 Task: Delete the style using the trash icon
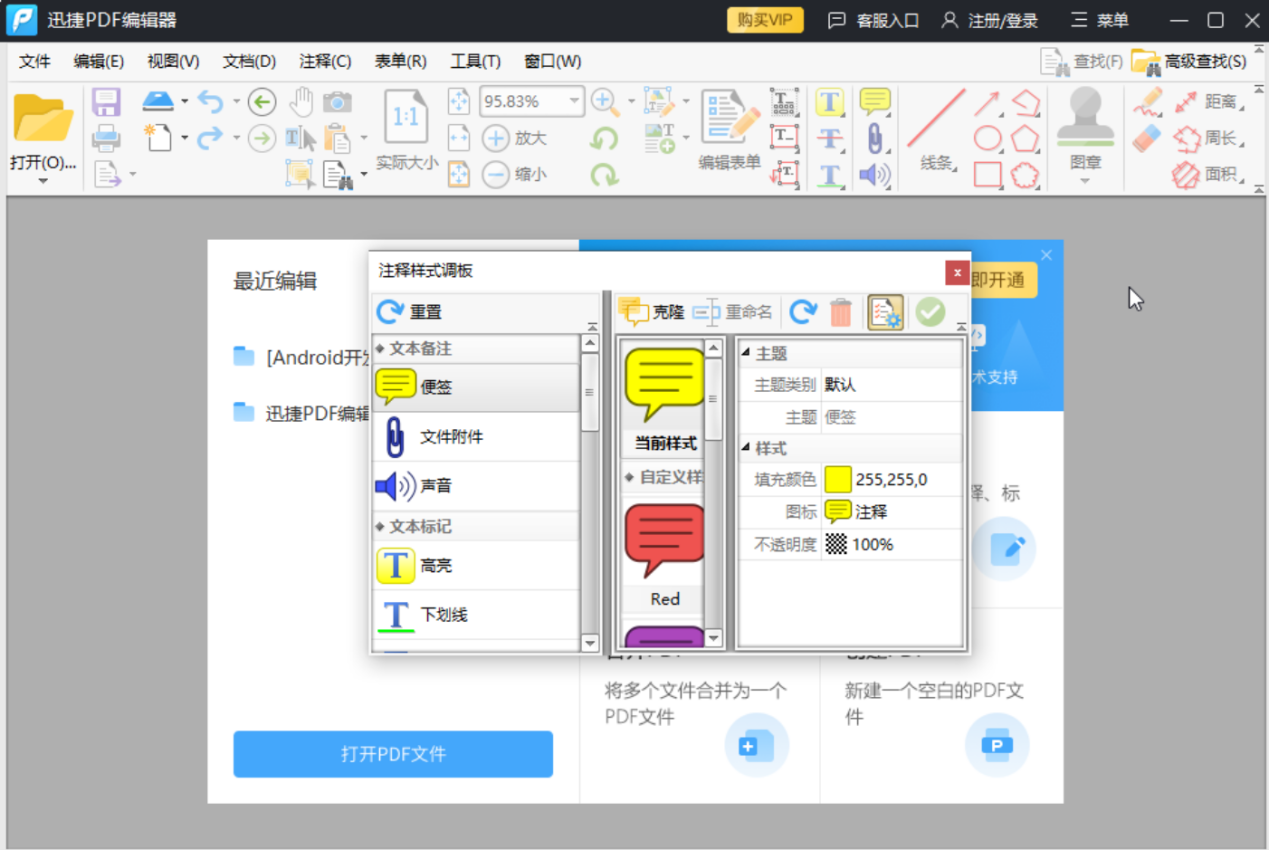[842, 311]
